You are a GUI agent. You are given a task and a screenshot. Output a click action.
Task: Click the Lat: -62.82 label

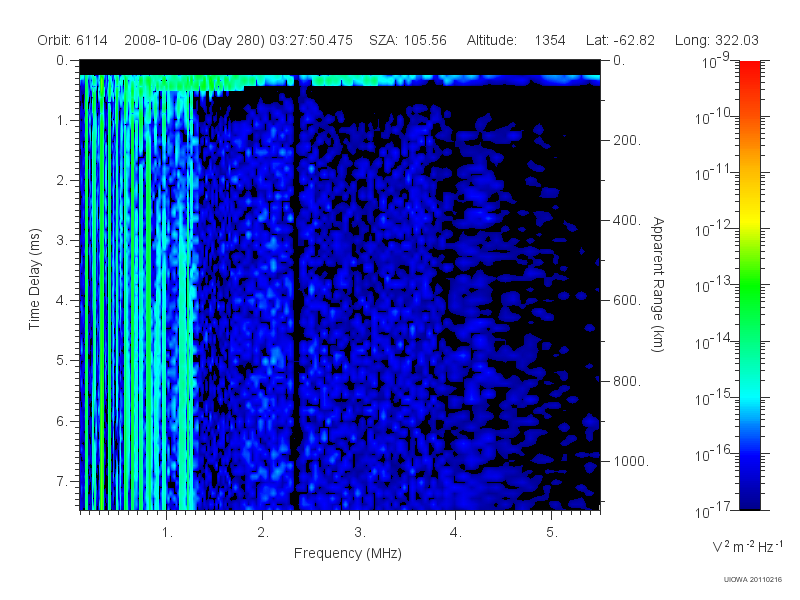coord(620,40)
